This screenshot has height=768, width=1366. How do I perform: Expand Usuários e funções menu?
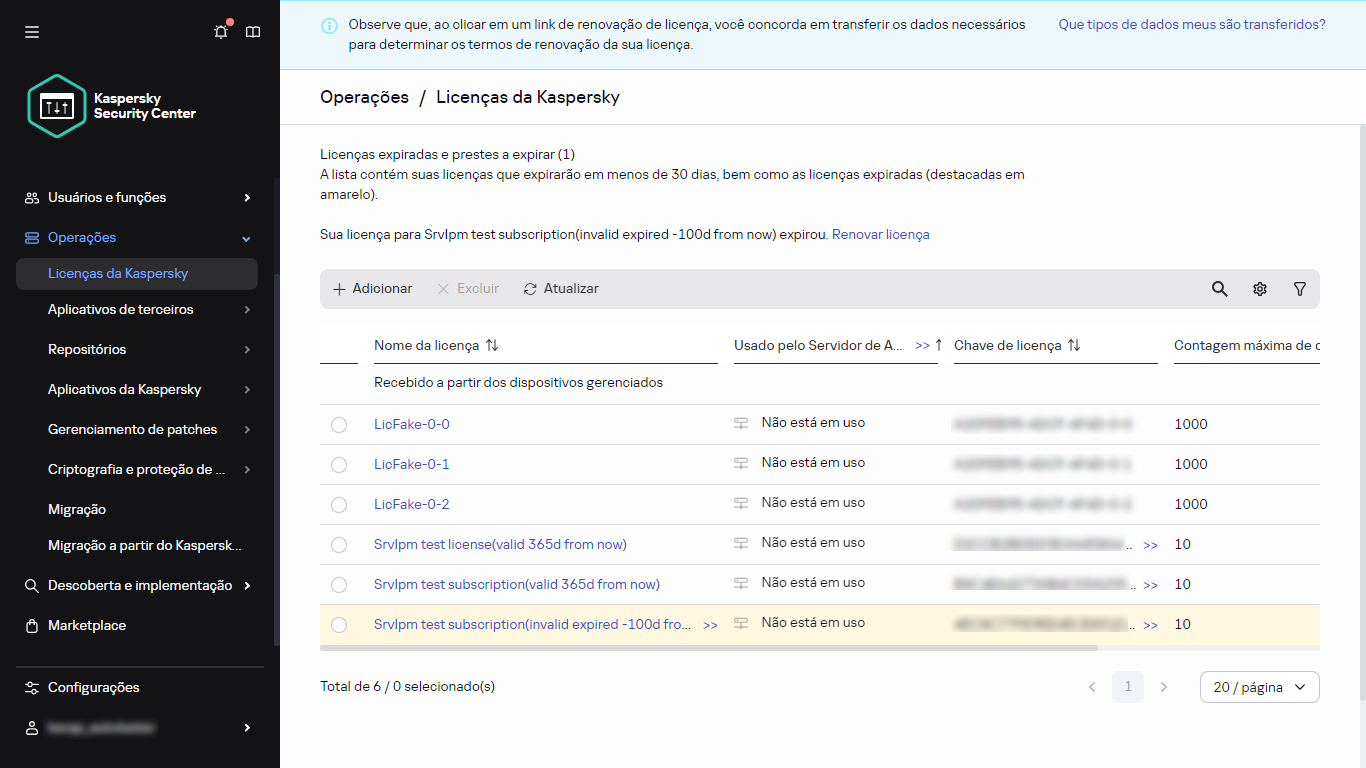coord(247,198)
